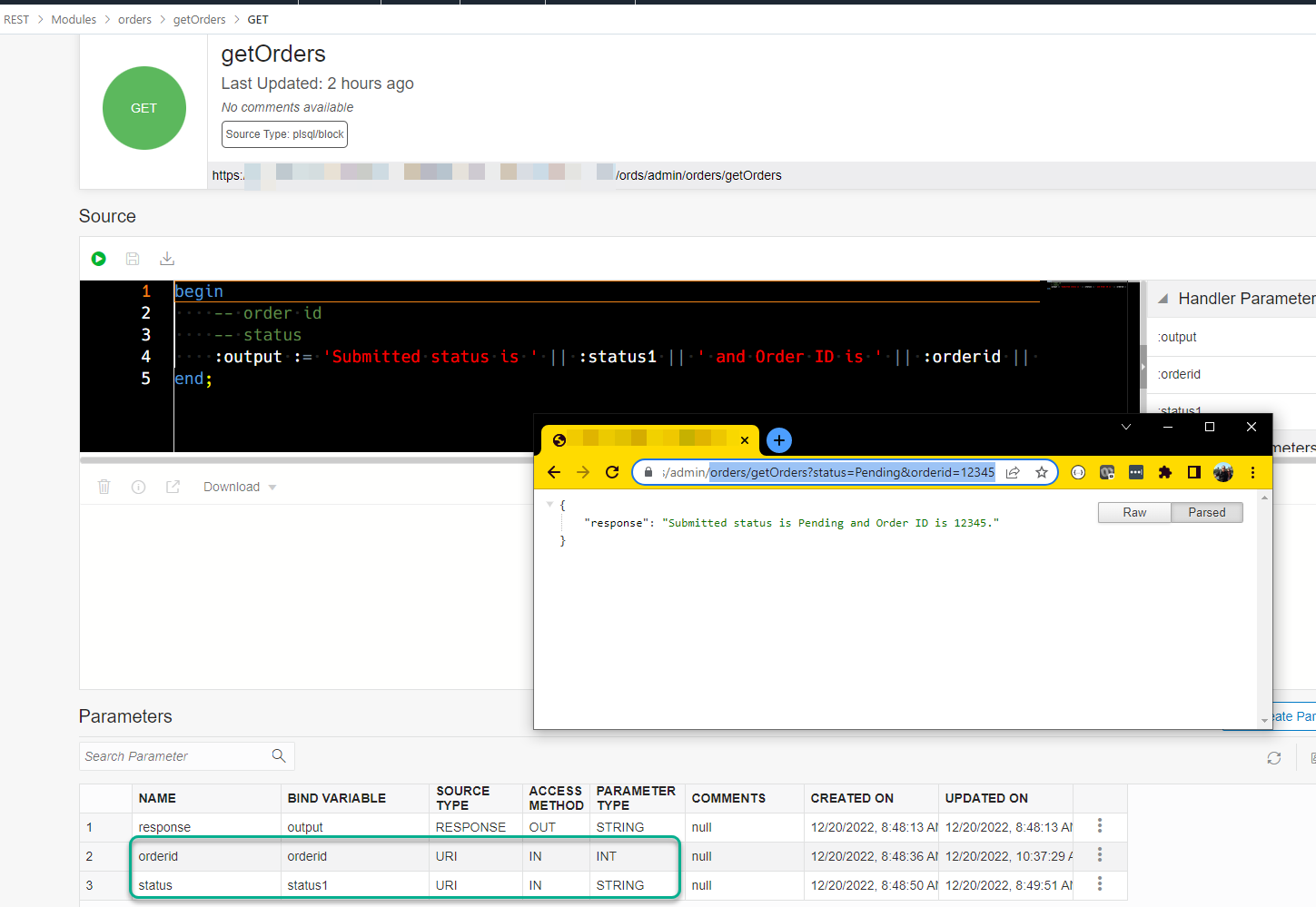Open the browser tab search chevron
Viewport: 1316px width, 907px height.
coord(1126,427)
